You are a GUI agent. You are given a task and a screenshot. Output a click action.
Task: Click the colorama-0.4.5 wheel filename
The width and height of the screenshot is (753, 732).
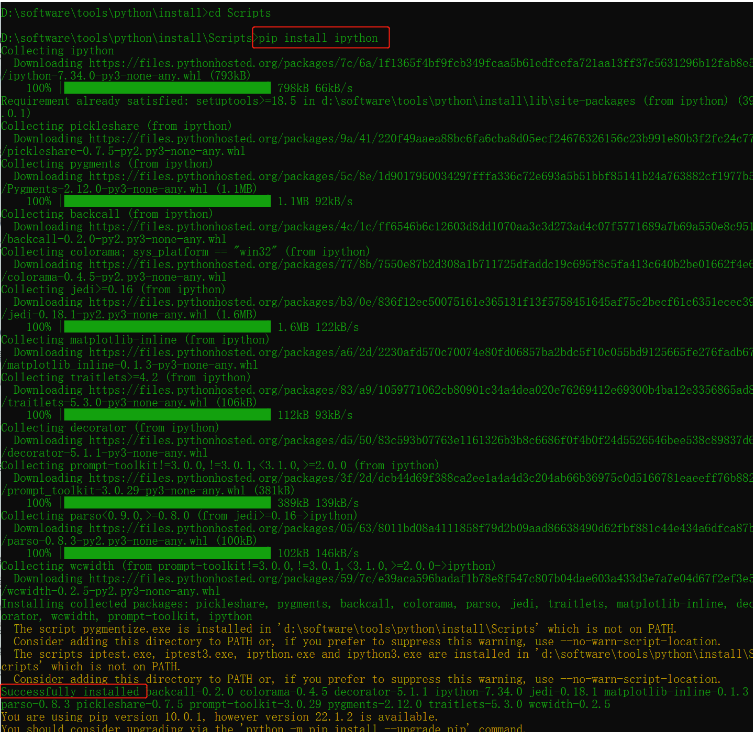114,277
